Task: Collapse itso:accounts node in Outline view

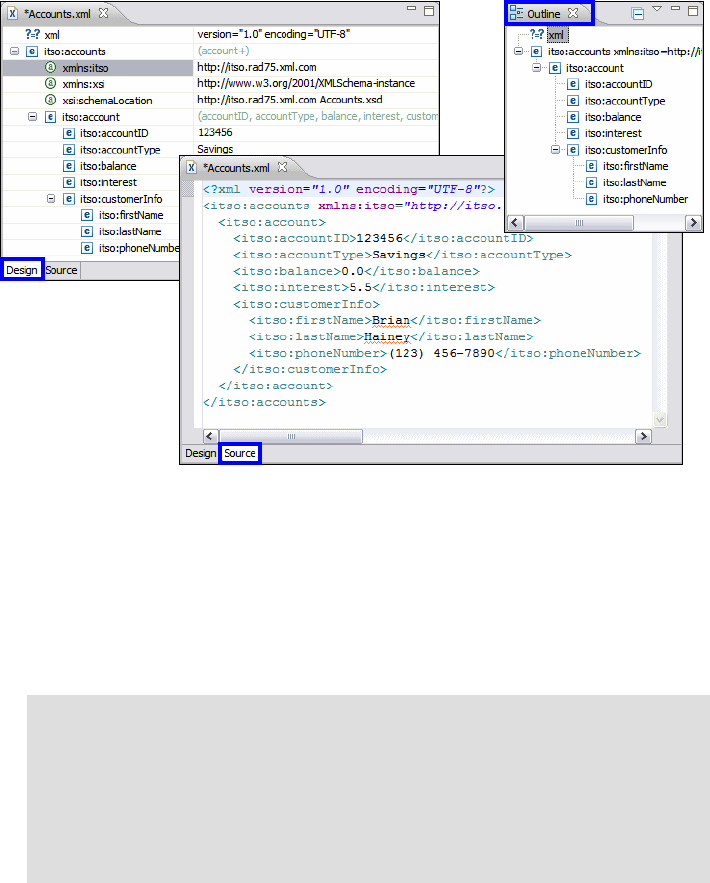Action: 519,51
